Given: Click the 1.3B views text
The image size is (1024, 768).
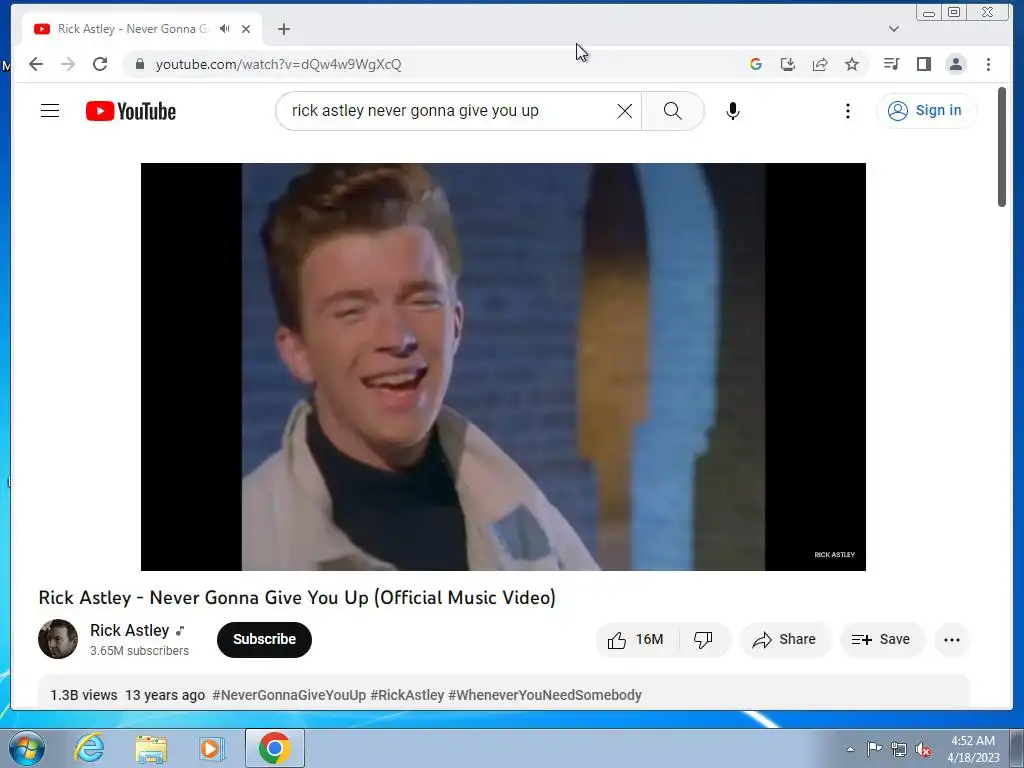Looking at the screenshot, I should (x=84, y=695).
